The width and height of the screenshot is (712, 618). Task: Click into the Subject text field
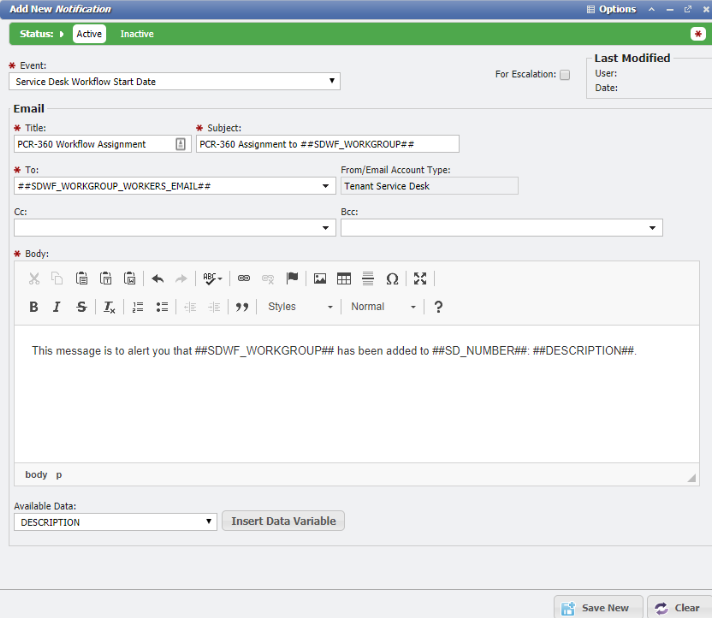(327, 144)
